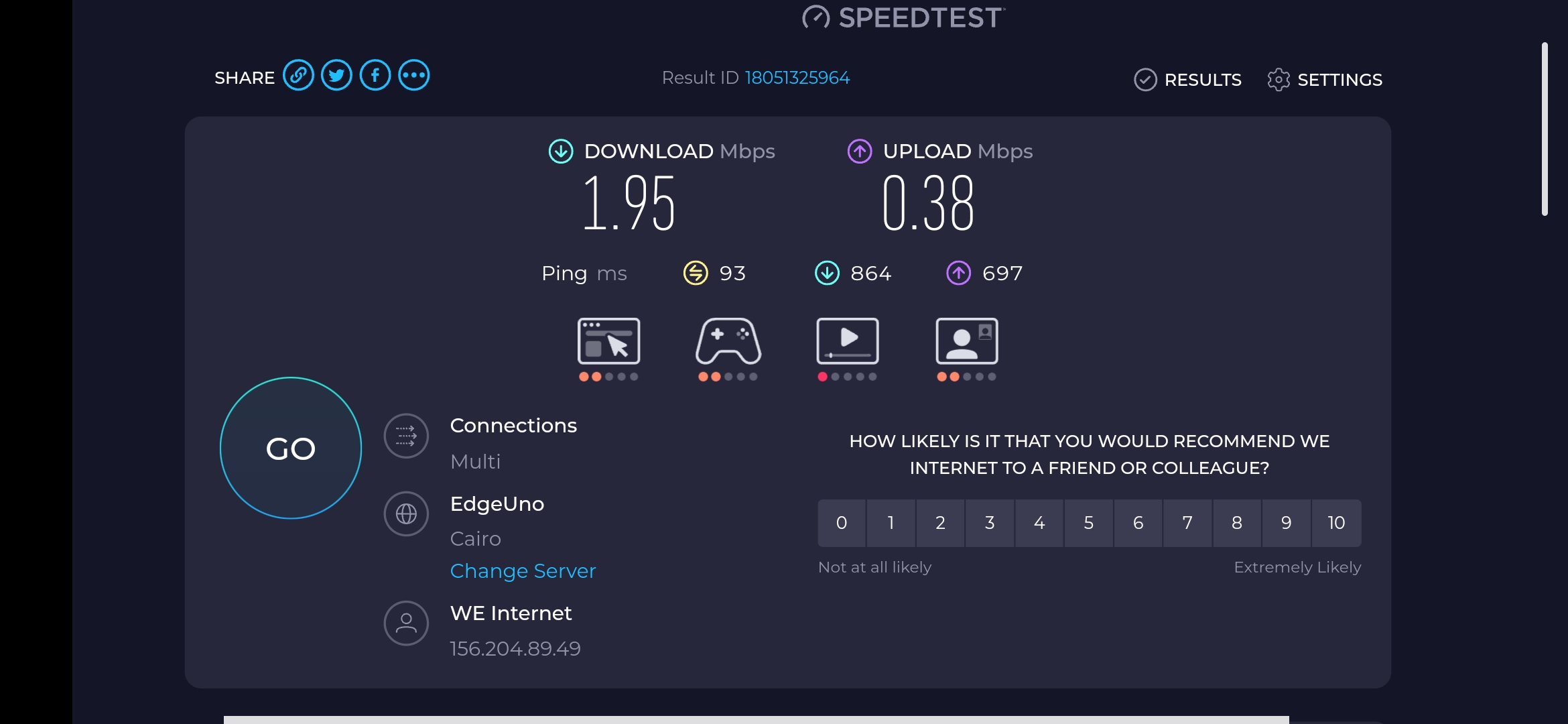Click the WE Internet provider name
Screen dimensions: 1568x724
511,613
